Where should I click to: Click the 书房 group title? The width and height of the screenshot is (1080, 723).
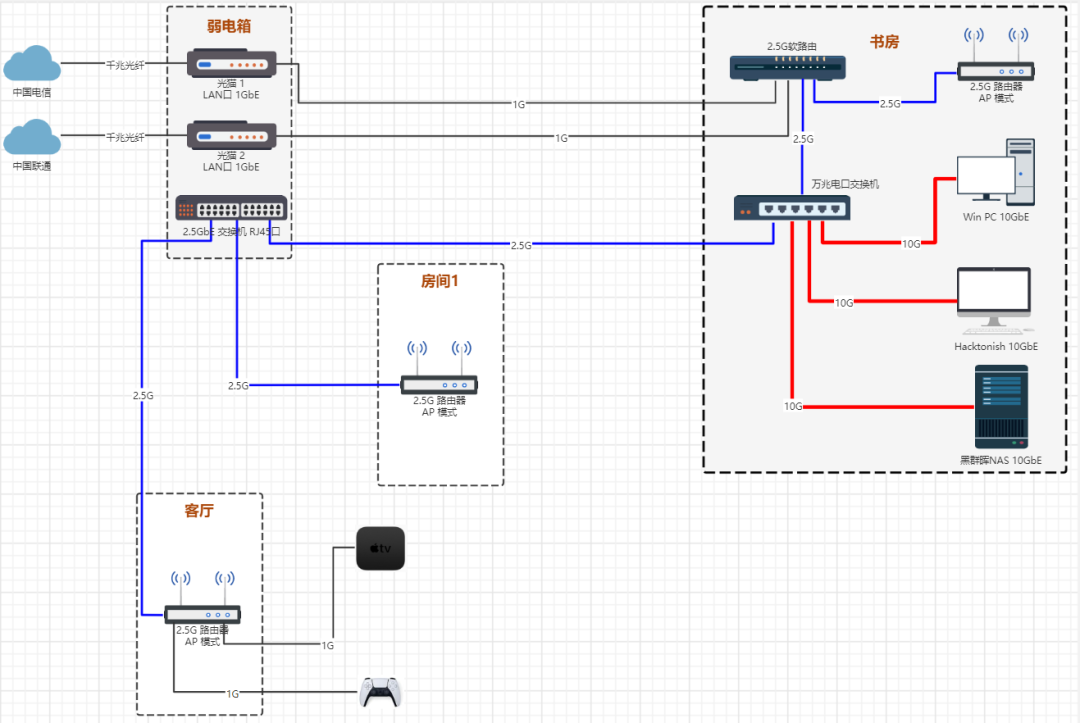[884, 41]
